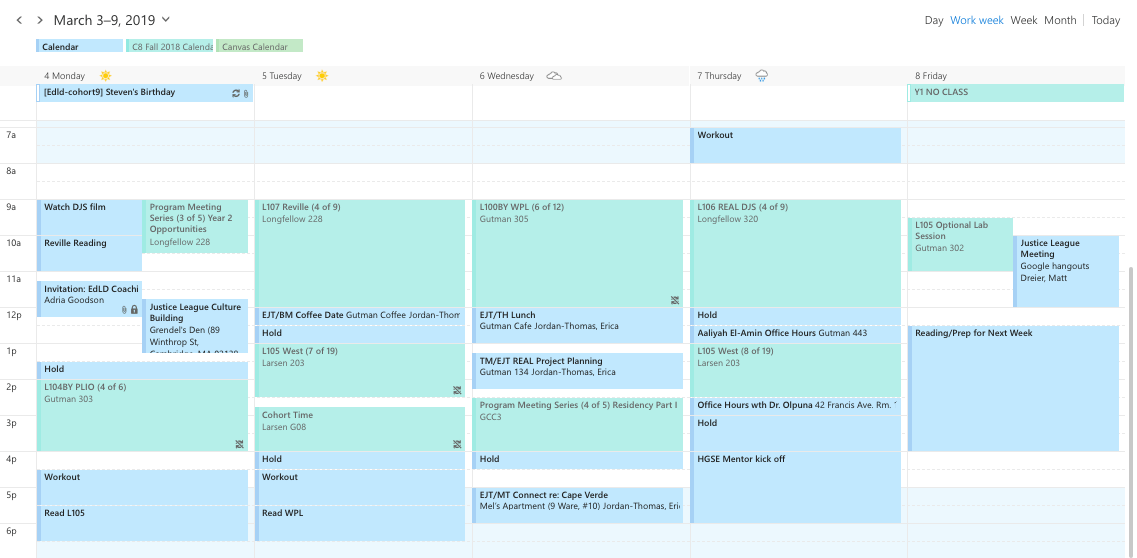The image size is (1137, 558).
Task: Open Aaliyah El-Amin Office Hours event
Action: click(x=795, y=335)
